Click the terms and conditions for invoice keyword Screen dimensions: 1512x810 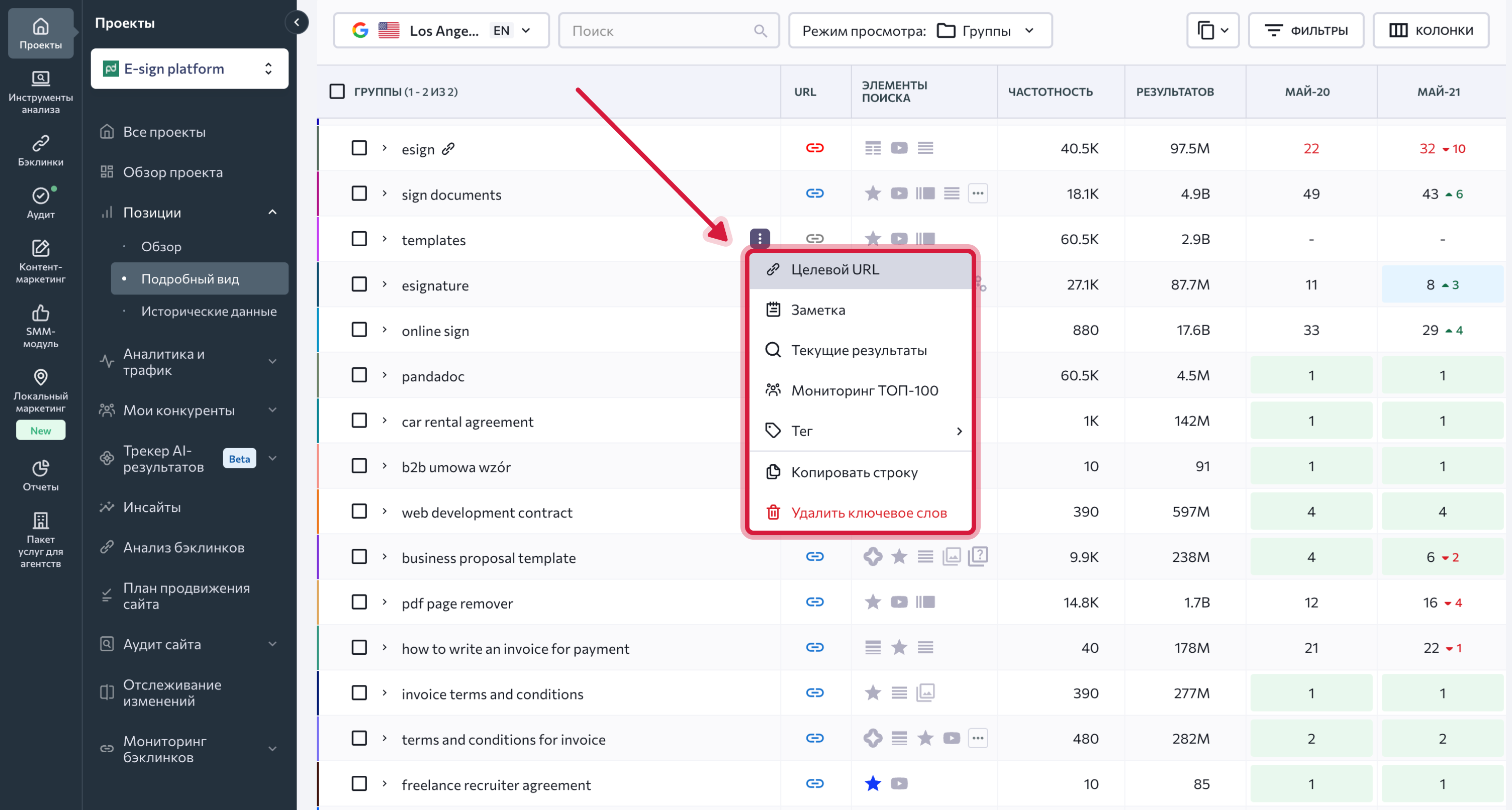pos(504,740)
